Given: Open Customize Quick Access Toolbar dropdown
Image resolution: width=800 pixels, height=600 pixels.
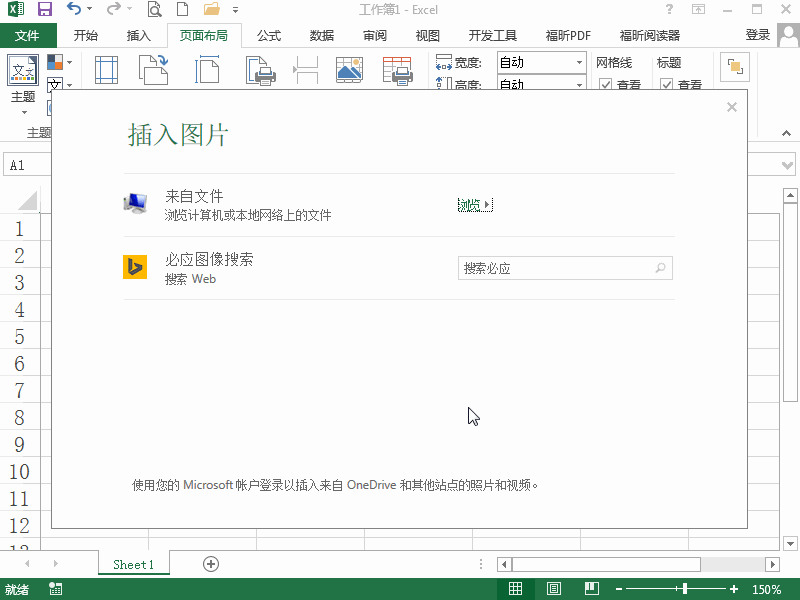Looking at the screenshot, I should point(235,9).
